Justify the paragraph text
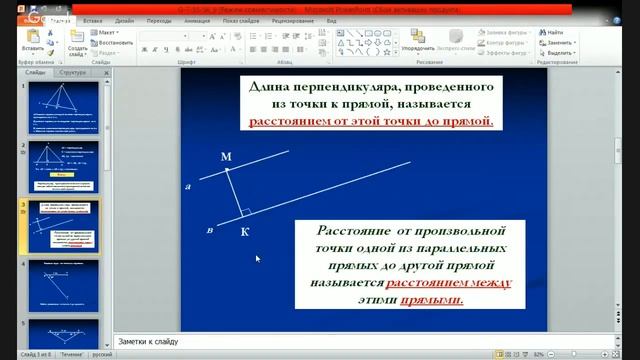The width and height of the screenshot is (640, 360). 286,50
